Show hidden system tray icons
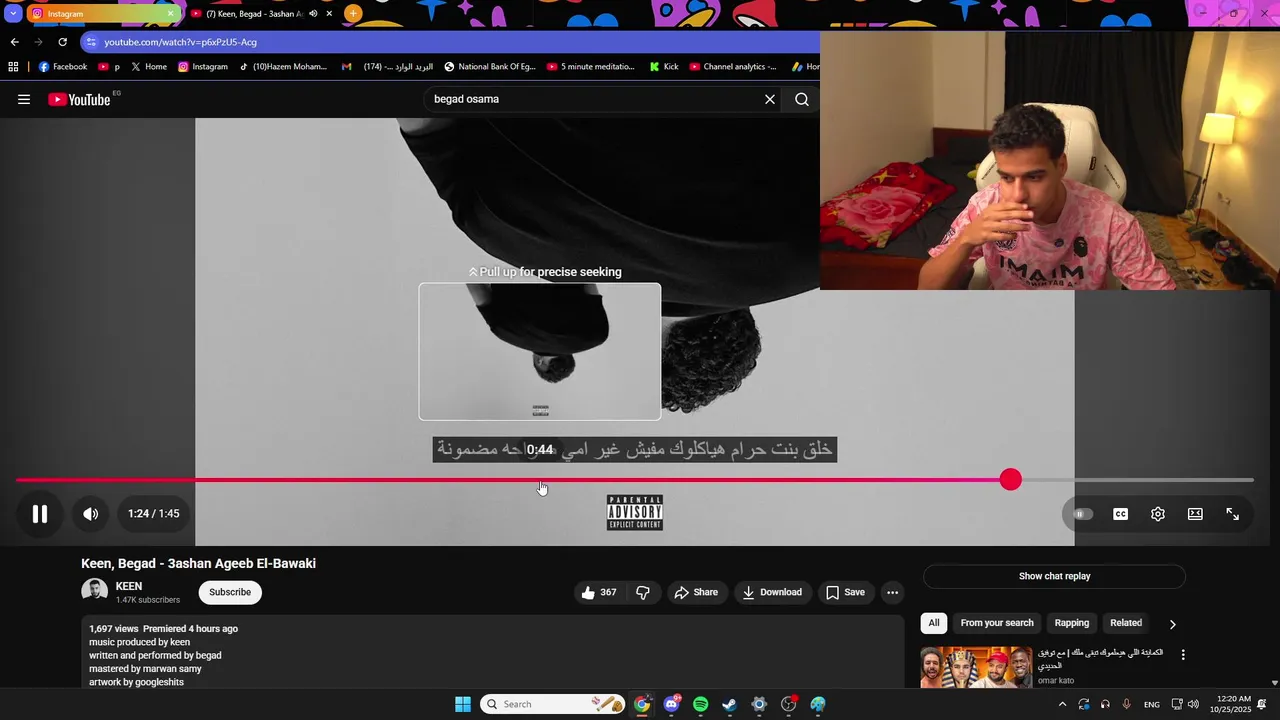 point(1062,704)
